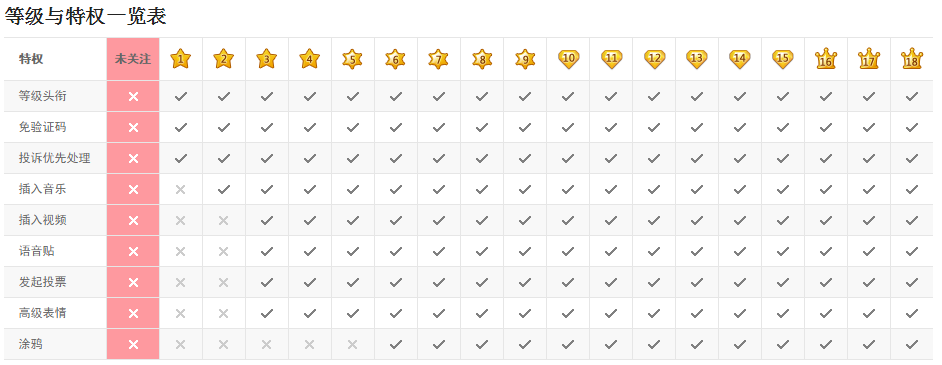Select the level 9 star badge

pyautogui.click(x=525, y=59)
